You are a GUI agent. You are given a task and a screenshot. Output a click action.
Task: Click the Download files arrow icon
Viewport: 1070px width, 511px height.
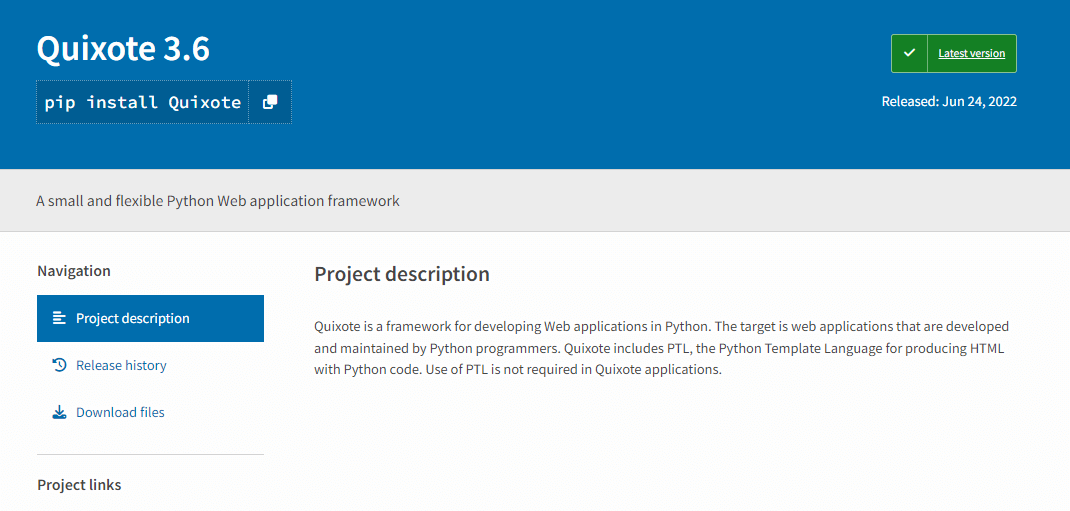(x=59, y=412)
